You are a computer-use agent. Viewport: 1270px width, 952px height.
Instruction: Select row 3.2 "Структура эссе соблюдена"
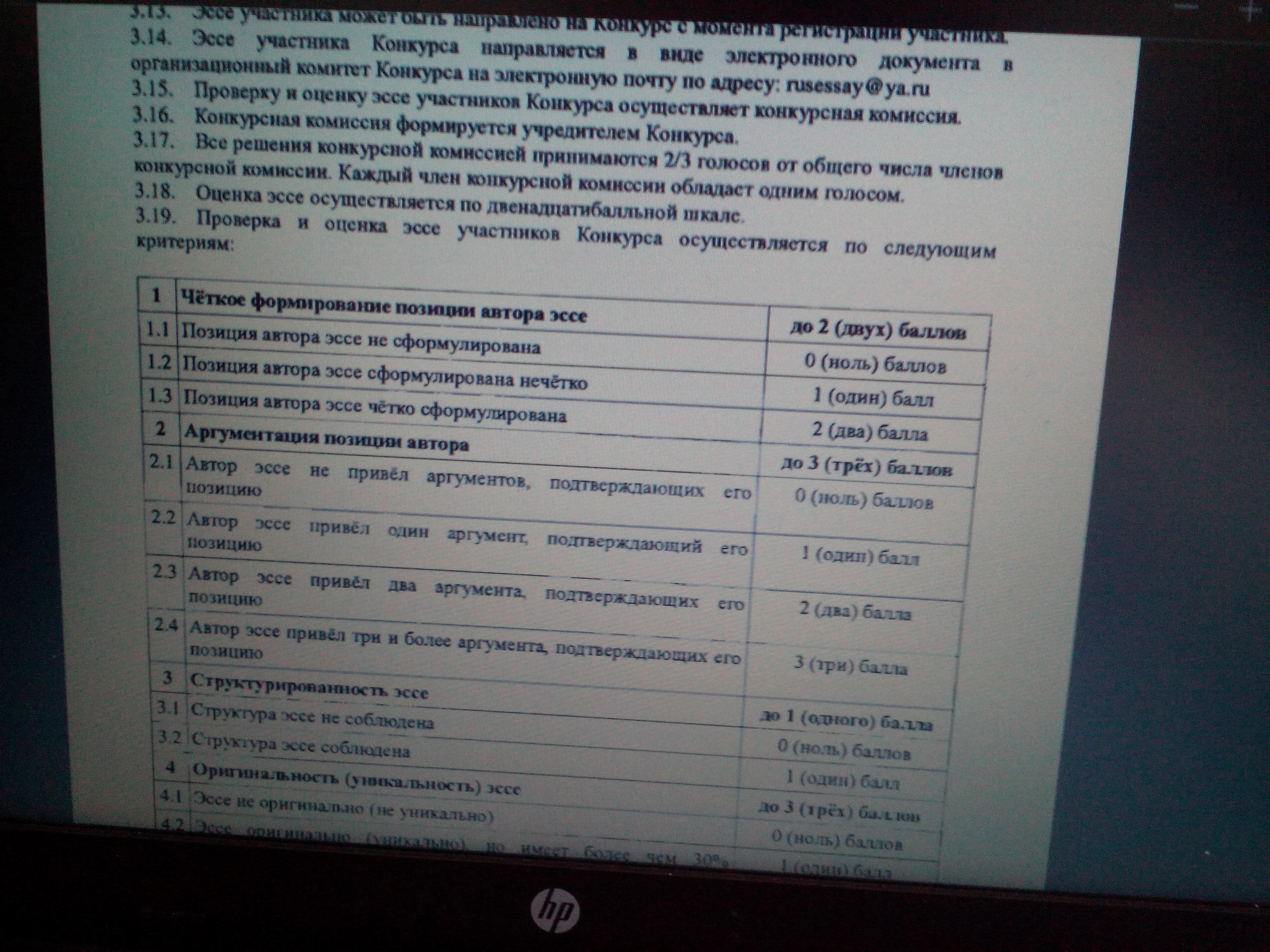click(301, 746)
